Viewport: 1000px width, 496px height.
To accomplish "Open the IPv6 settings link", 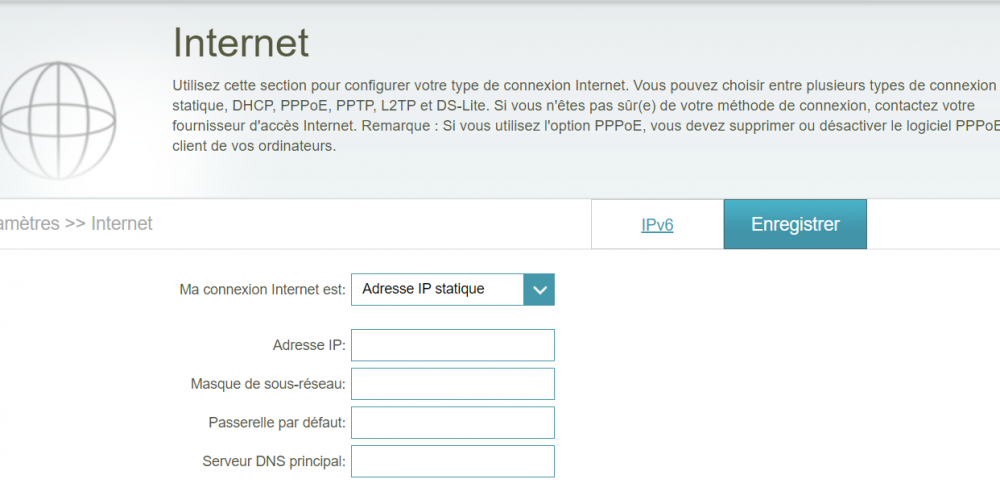I will (657, 225).
